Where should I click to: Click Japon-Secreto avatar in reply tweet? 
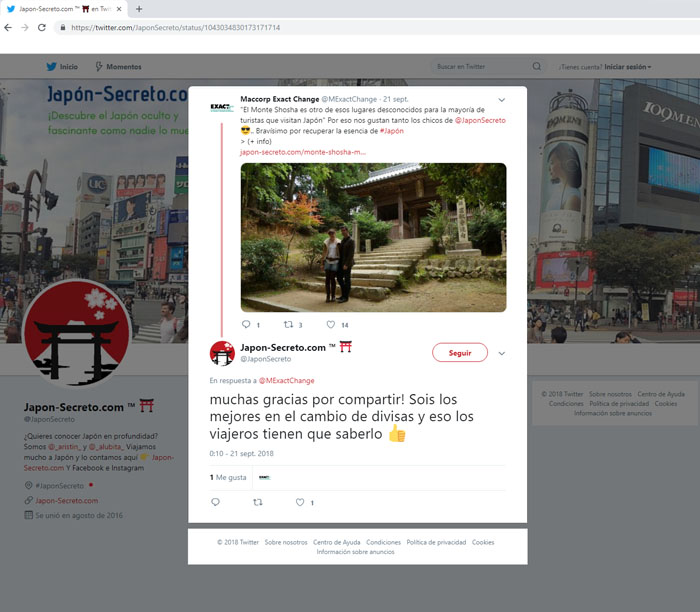(x=222, y=353)
